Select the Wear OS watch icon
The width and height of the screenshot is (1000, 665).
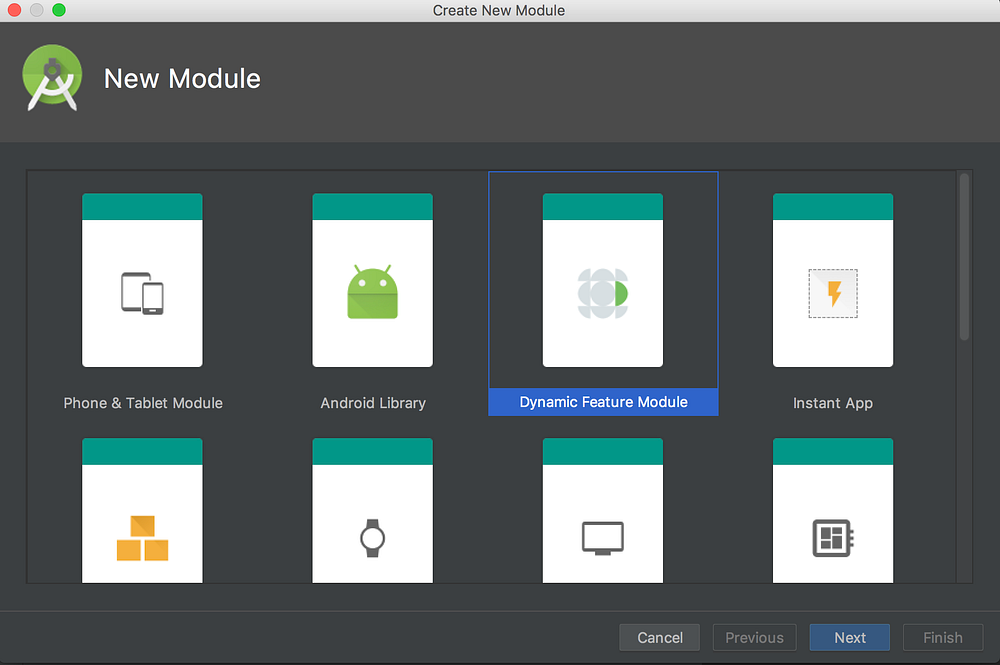coord(372,537)
